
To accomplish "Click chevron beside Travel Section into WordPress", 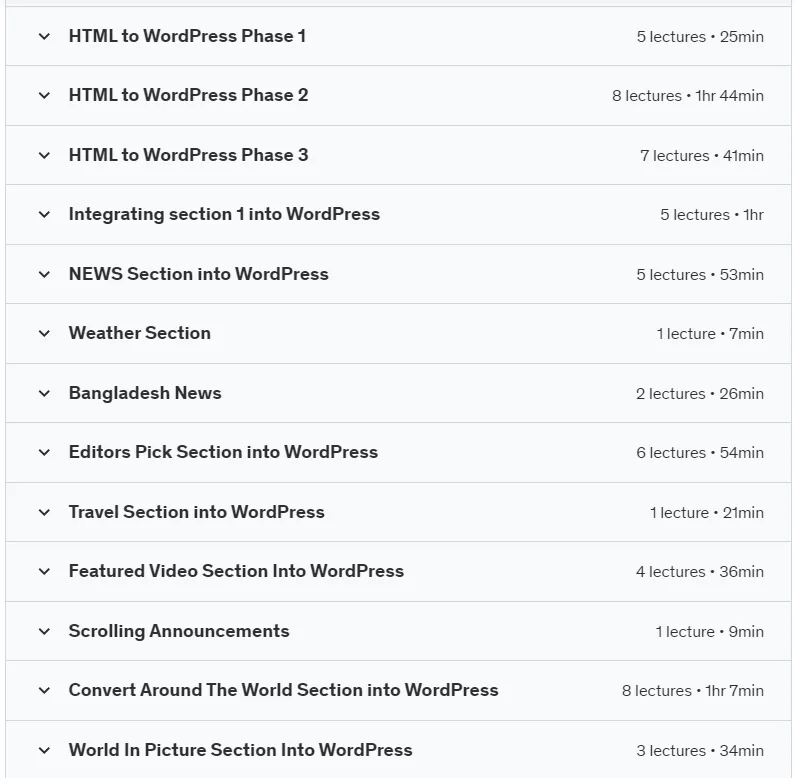I will tap(45, 512).
